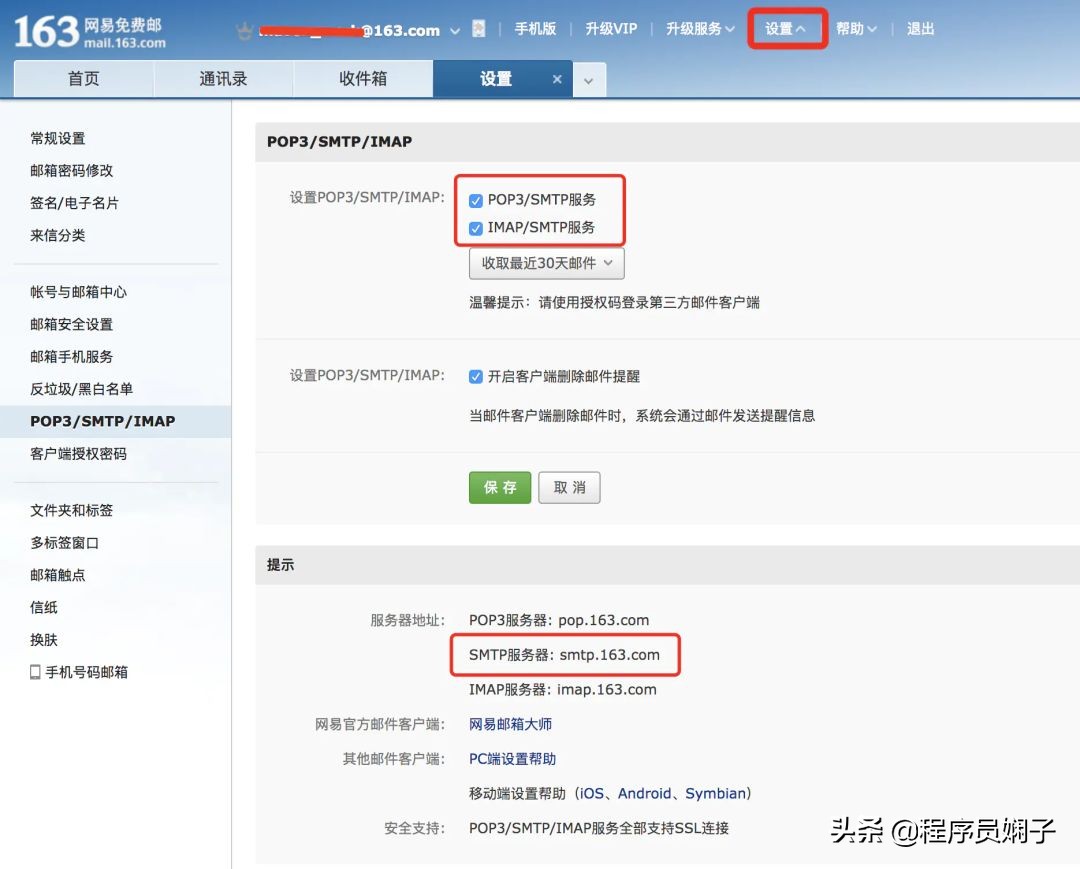Click the 退出 option to log out
This screenshot has height=869, width=1080.
920,29
